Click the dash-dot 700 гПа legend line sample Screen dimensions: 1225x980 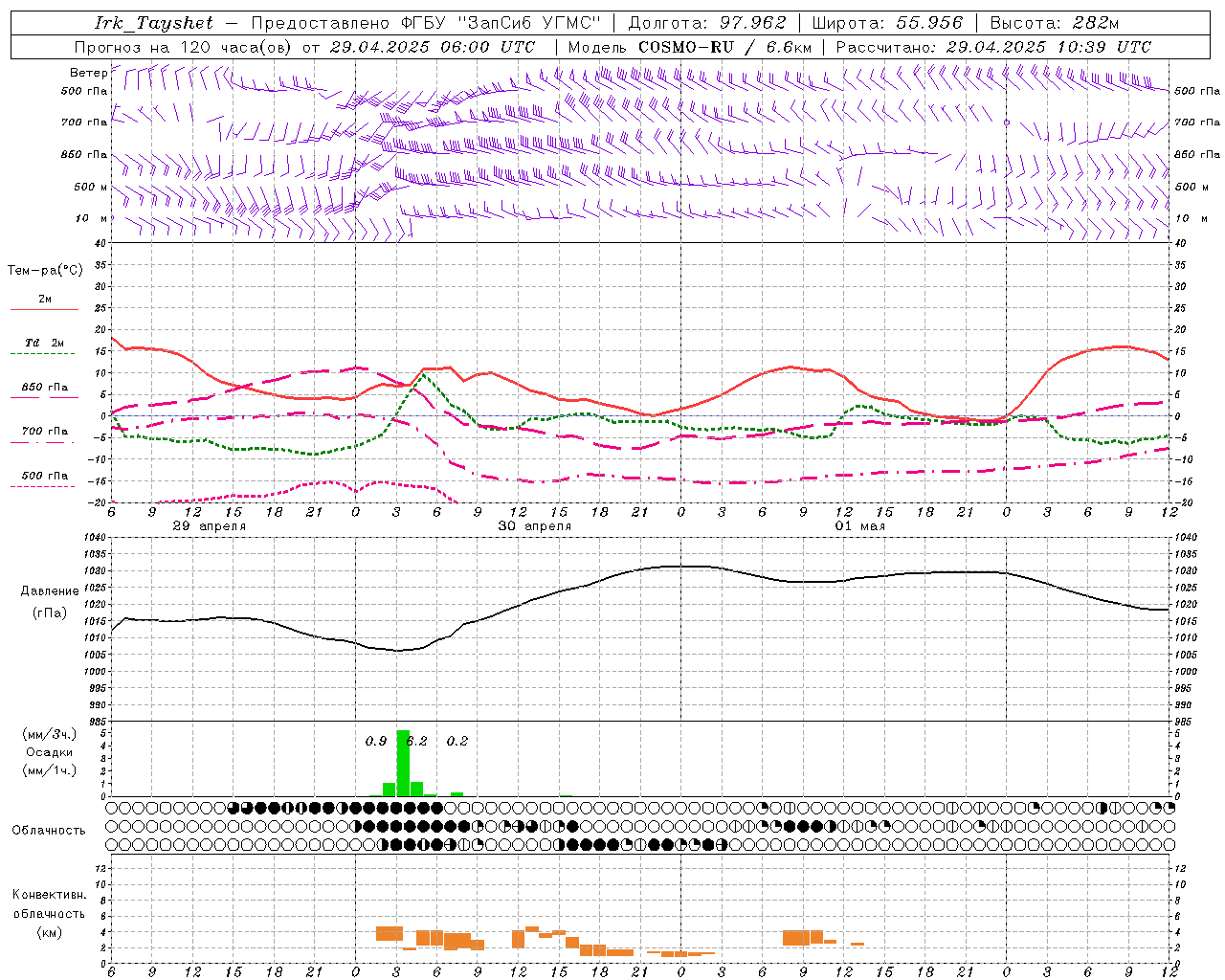point(42,443)
